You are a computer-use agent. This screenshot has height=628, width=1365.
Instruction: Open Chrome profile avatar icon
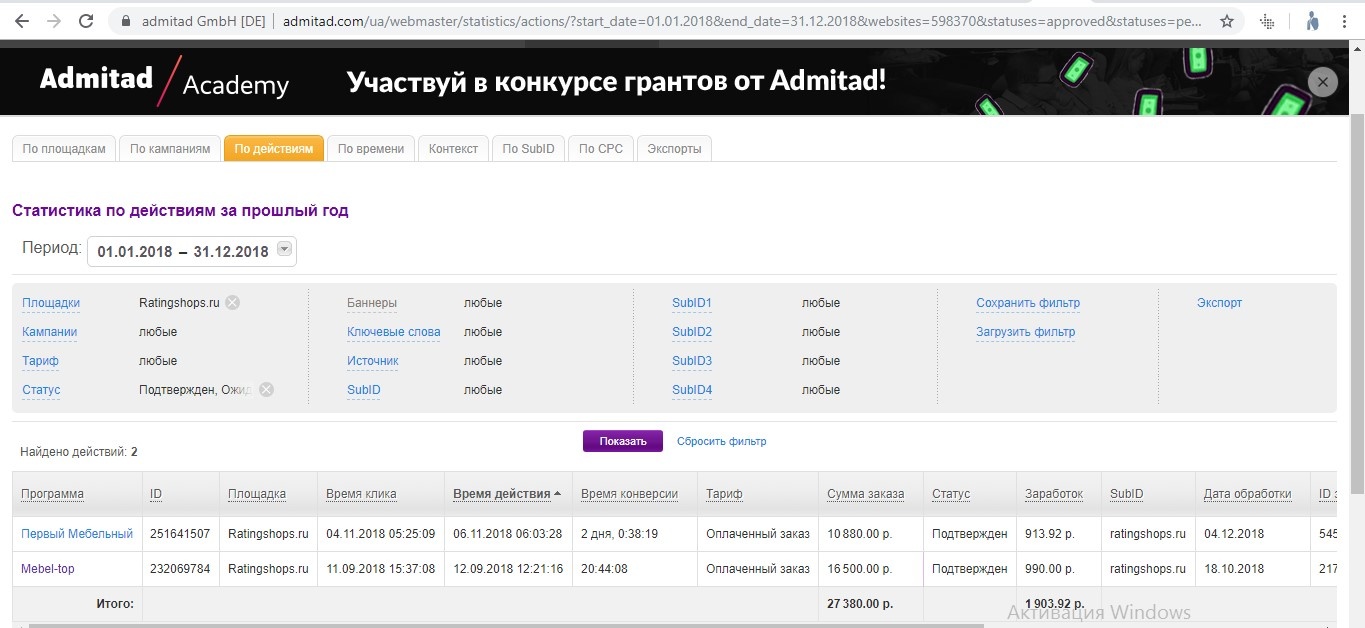(1312, 20)
